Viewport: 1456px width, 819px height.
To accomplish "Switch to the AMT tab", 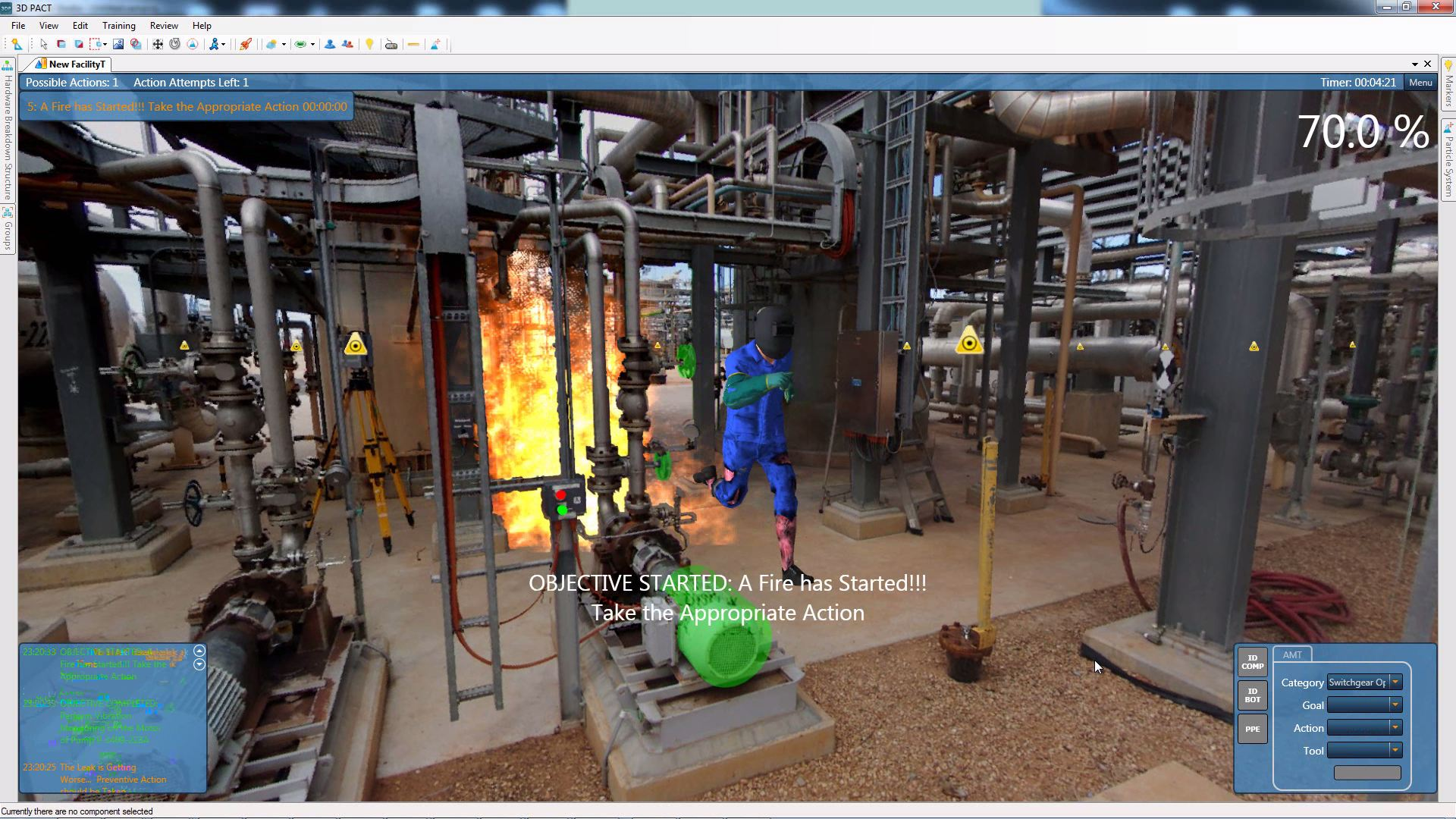I will (1292, 655).
